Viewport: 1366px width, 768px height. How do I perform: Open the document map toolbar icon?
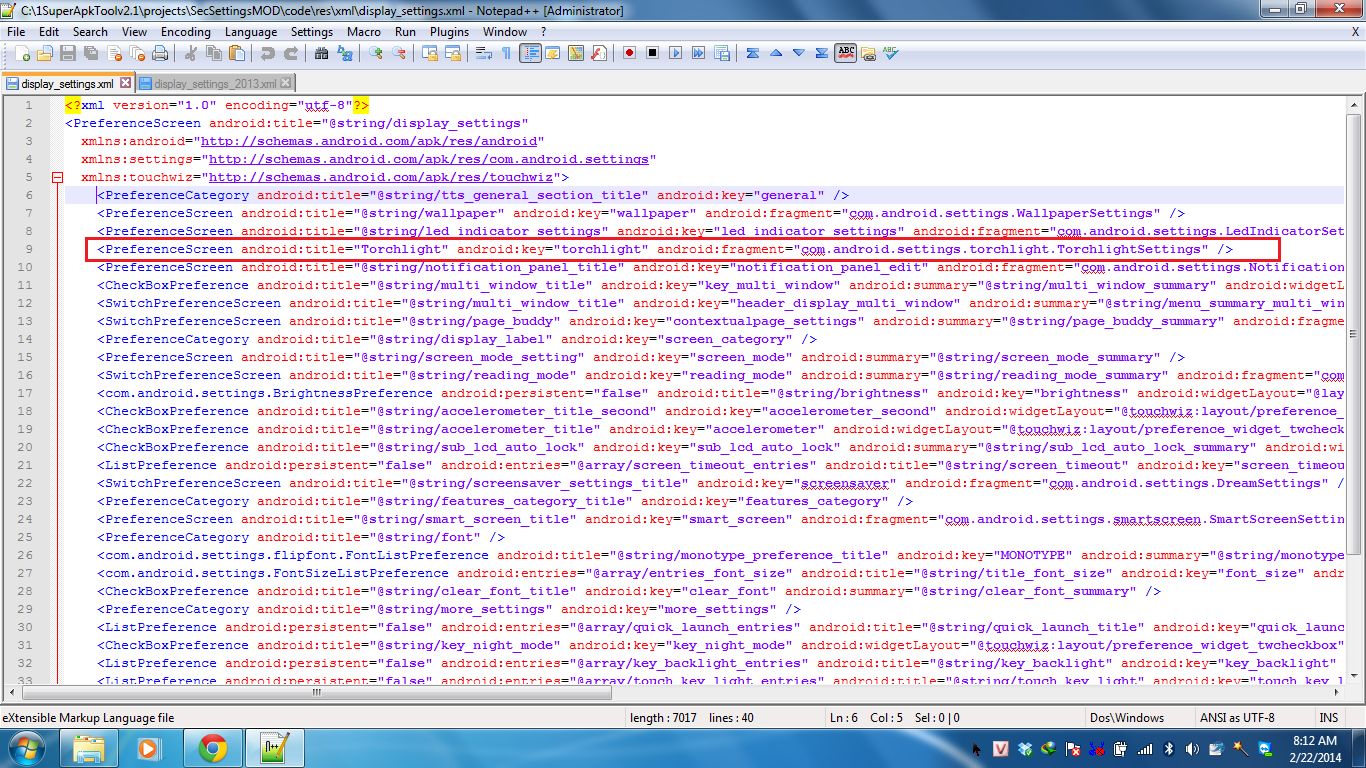pos(575,53)
